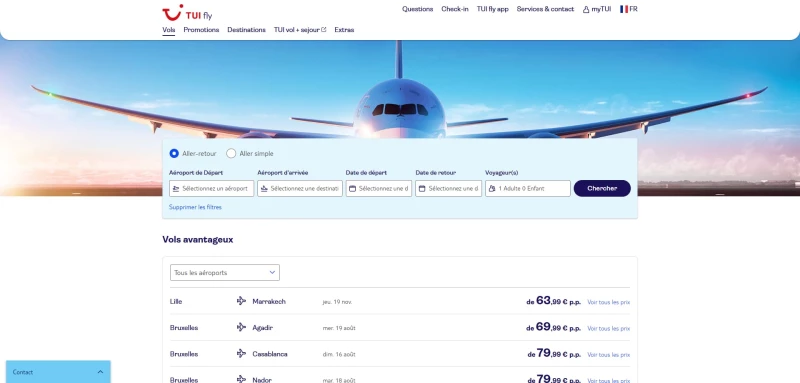Open the Questions link in top bar
This screenshot has width=800, height=383.
pos(417,9)
